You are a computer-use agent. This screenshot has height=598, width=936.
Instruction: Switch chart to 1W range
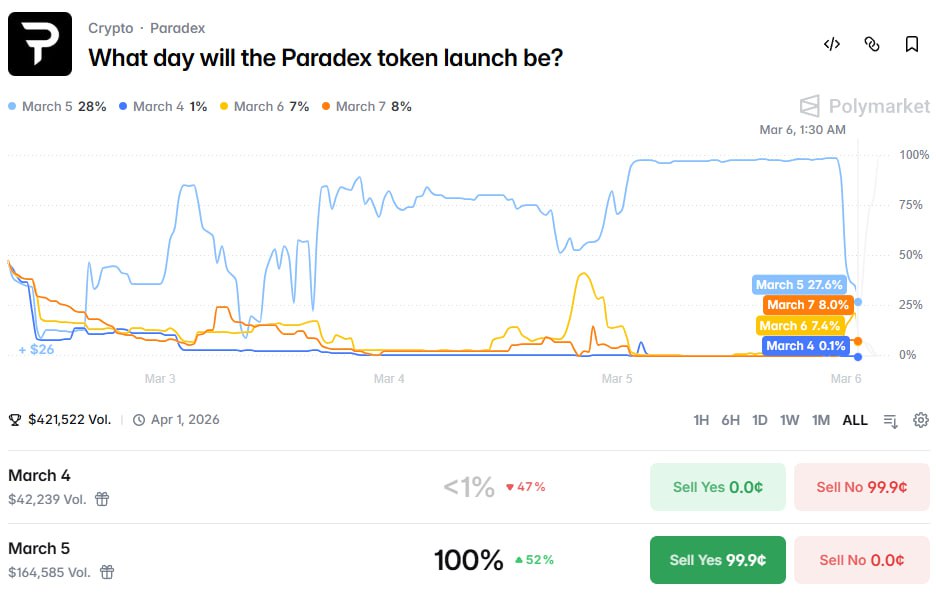(790, 420)
